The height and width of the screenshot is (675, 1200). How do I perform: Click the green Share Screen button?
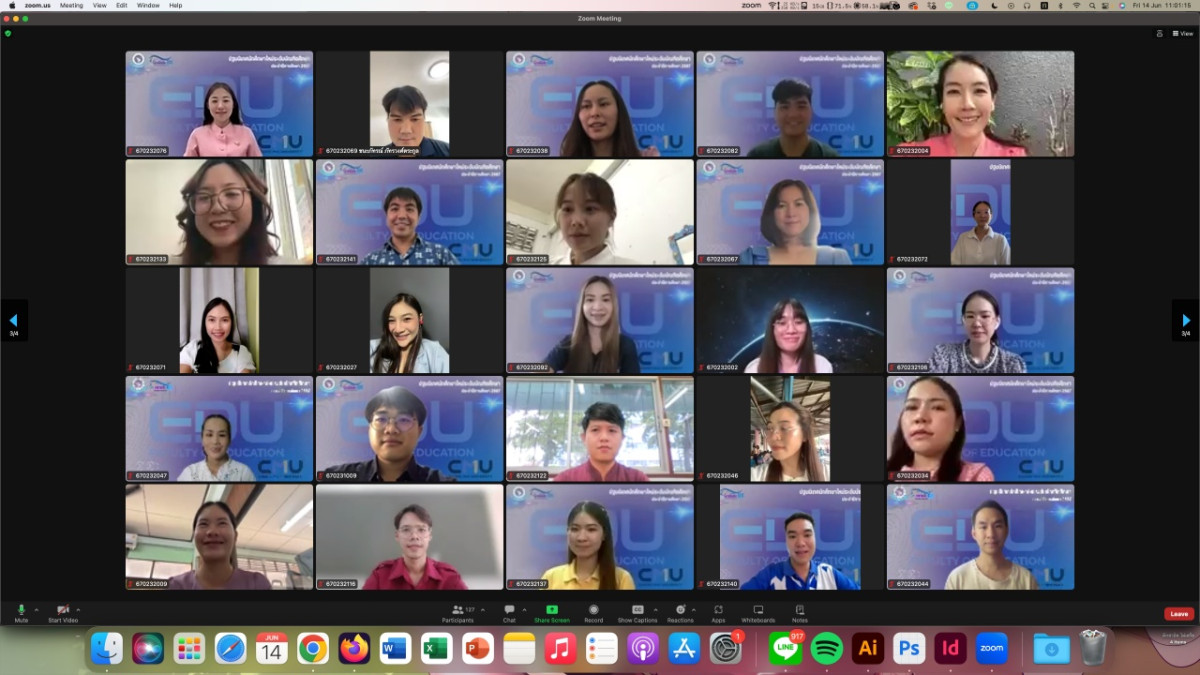coord(551,611)
